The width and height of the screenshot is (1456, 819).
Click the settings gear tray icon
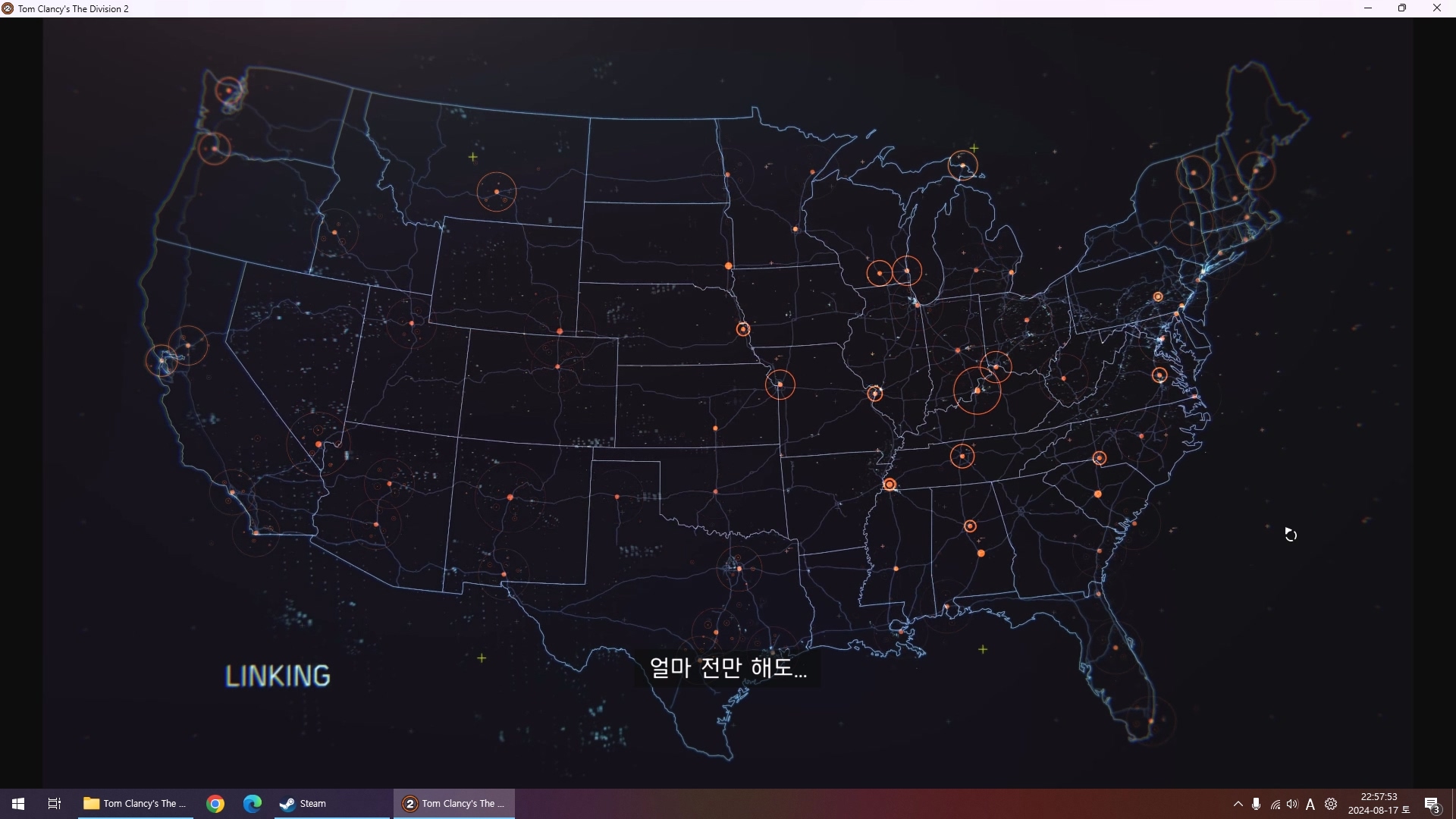[1331, 805]
